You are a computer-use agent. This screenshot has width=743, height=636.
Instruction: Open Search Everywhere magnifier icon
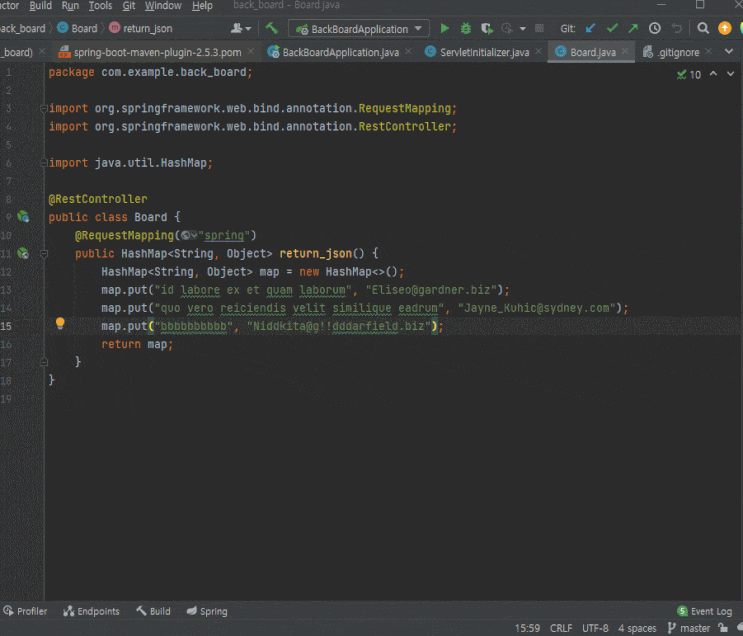703,28
